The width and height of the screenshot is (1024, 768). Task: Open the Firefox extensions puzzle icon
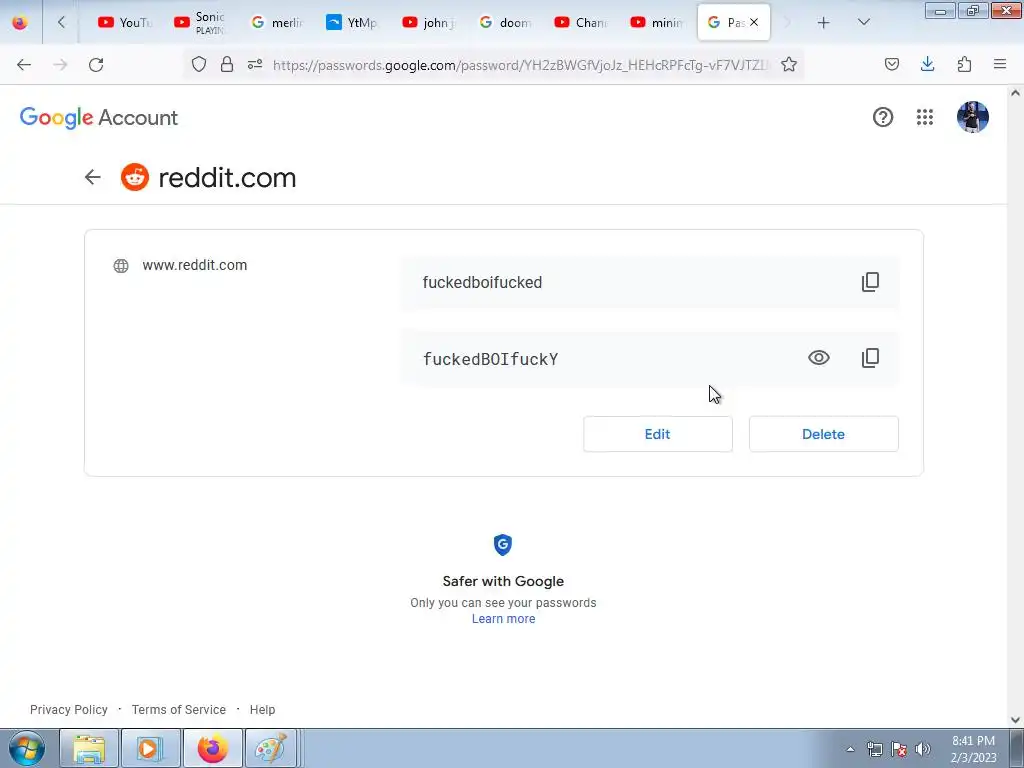964,64
